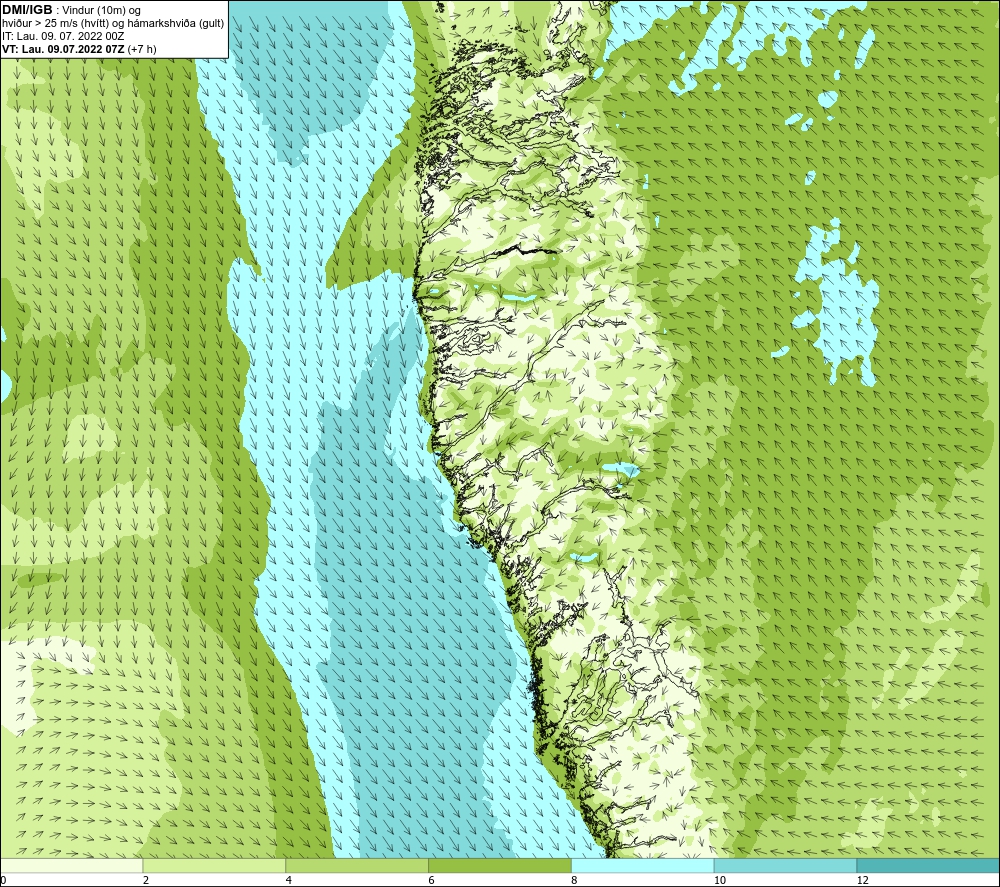Click the 8–10 m/s light cyan swatch
The width and height of the screenshot is (1000, 887).
pyautogui.click(x=643, y=866)
